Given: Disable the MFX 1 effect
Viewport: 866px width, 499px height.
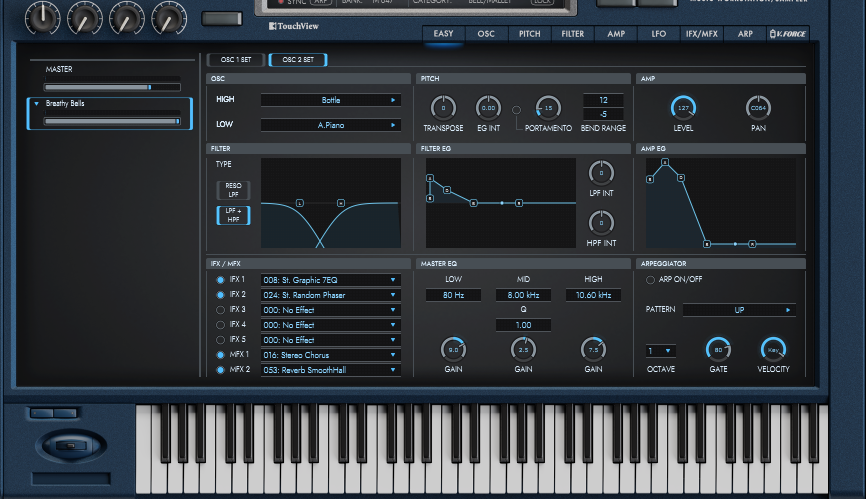Looking at the screenshot, I should [220, 355].
